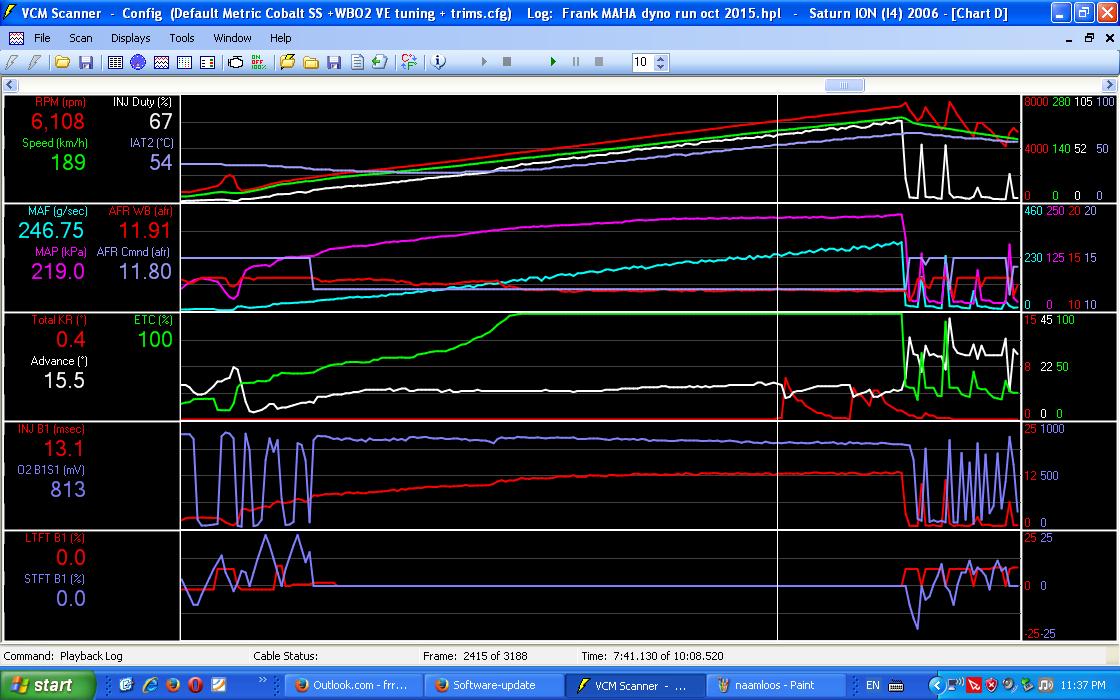Expand hidden system tray icons arrow
The width and height of the screenshot is (1120, 700).
pos(935,685)
